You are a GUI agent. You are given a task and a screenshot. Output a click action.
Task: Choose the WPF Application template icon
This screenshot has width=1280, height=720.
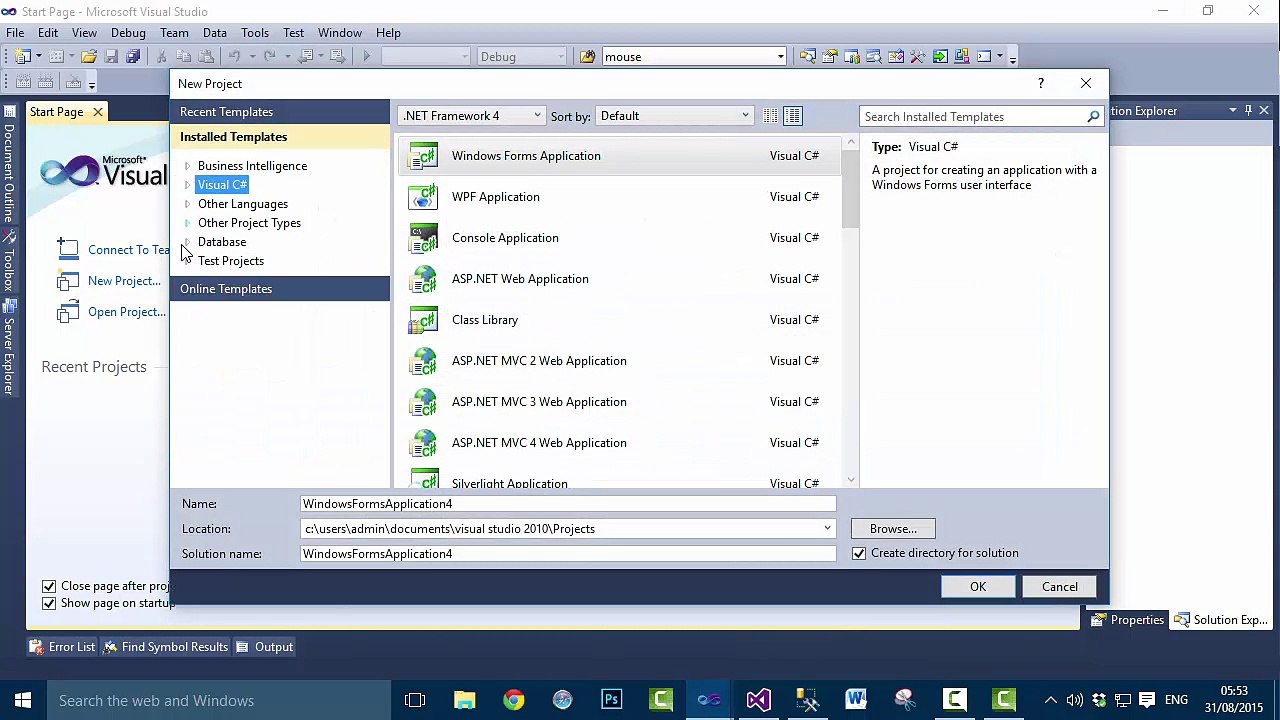[x=424, y=197]
